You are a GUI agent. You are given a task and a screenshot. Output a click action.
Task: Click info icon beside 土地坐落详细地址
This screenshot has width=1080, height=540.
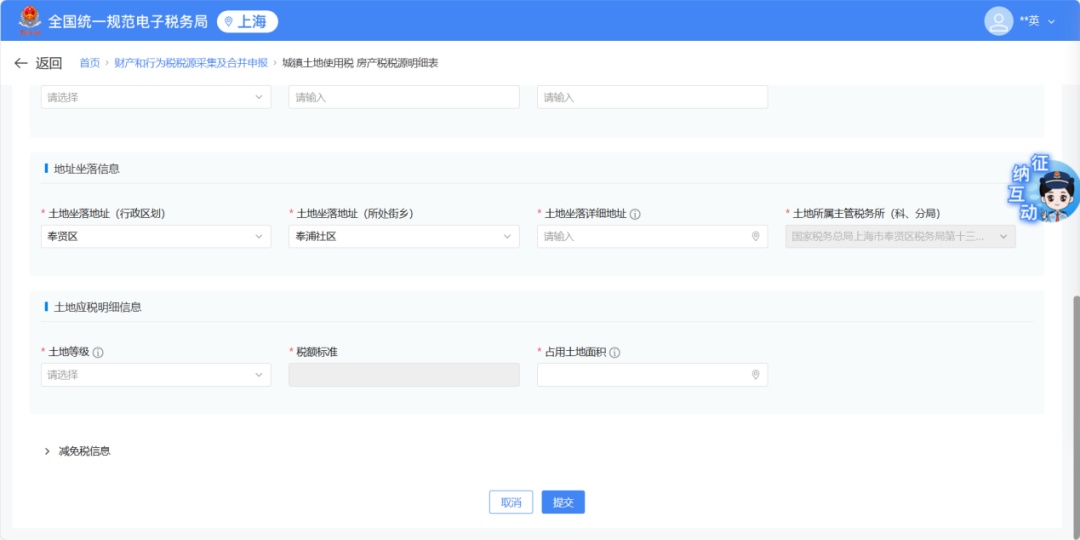click(635, 214)
